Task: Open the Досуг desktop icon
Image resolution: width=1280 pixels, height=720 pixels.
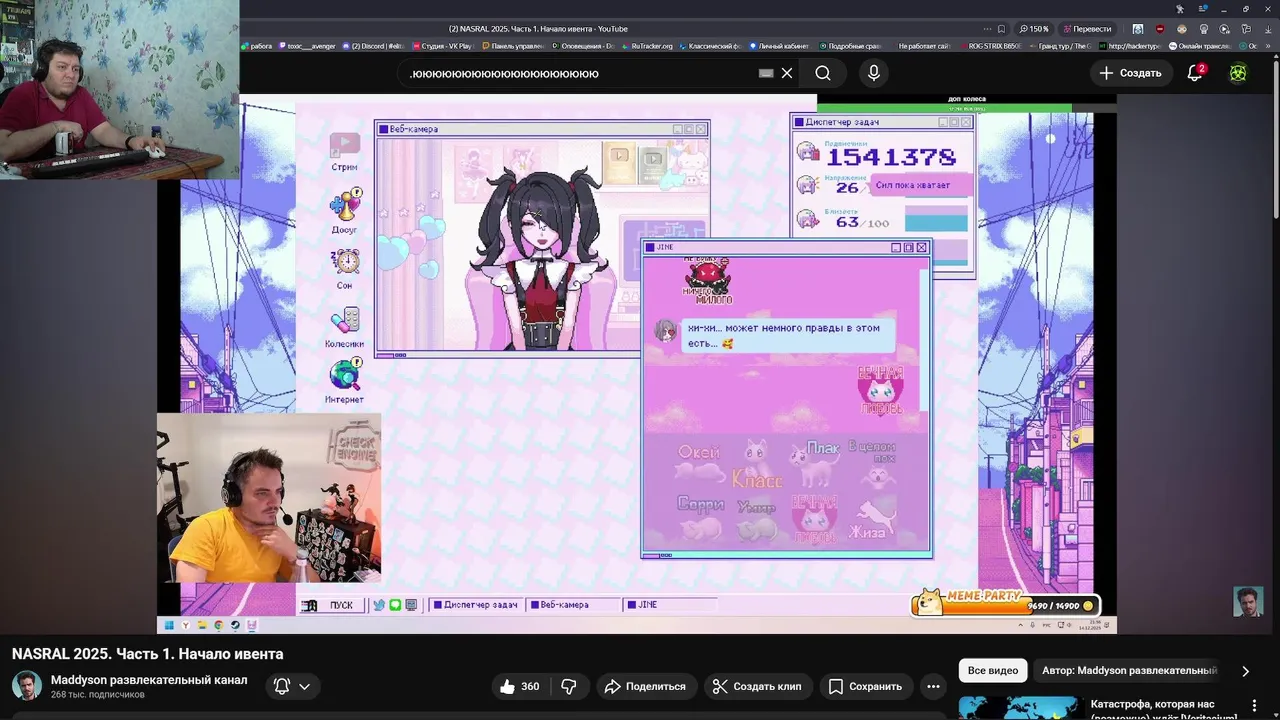Action: (x=344, y=211)
